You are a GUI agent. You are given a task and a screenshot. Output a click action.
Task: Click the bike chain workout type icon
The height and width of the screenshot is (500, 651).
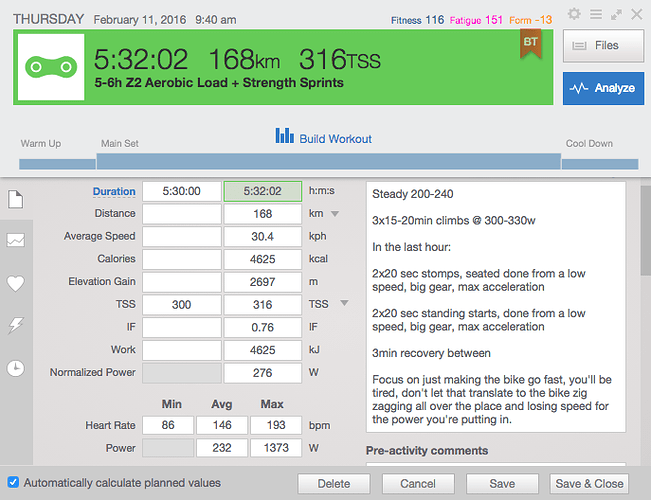(51, 67)
